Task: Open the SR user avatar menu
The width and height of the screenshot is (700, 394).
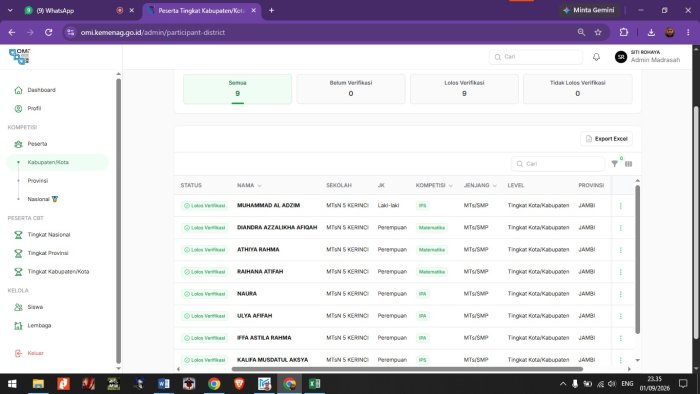Action: pyautogui.click(x=621, y=57)
